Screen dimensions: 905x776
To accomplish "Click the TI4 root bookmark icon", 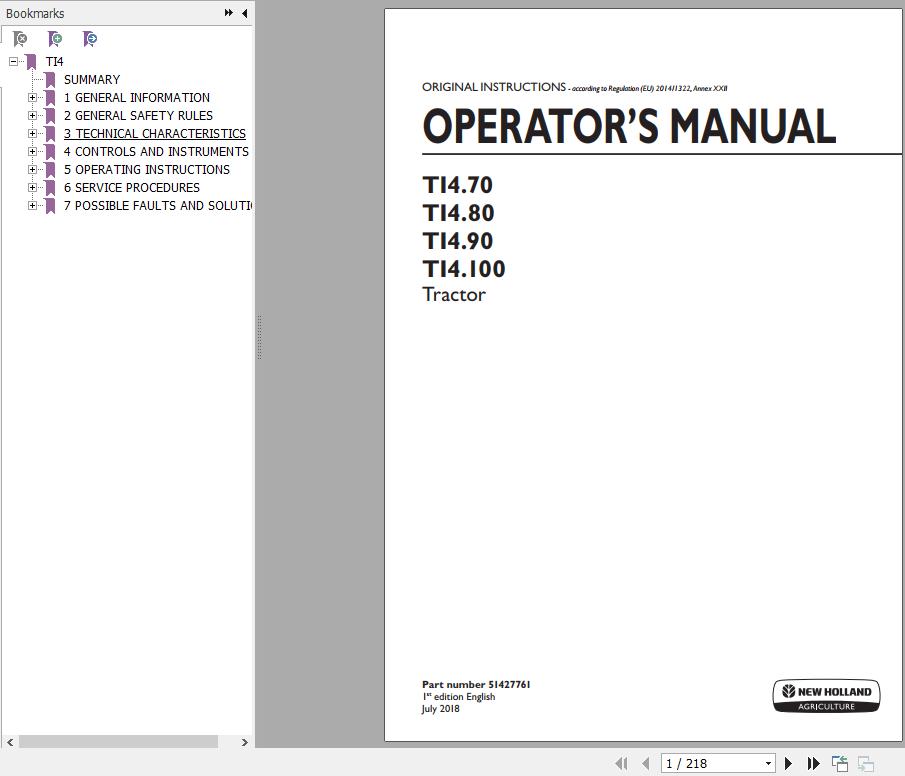I will pyautogui.click(x=31, y=62).
